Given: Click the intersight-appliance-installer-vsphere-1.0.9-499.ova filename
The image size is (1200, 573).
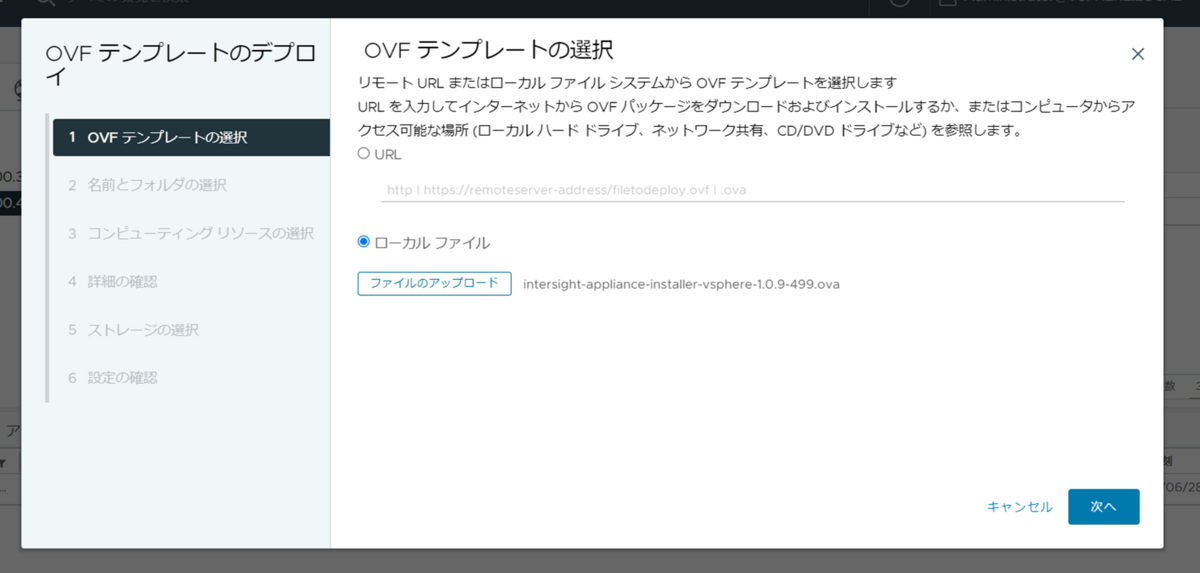Looking at the screenshot, I should pyautogui.click(x=681, y=284).
